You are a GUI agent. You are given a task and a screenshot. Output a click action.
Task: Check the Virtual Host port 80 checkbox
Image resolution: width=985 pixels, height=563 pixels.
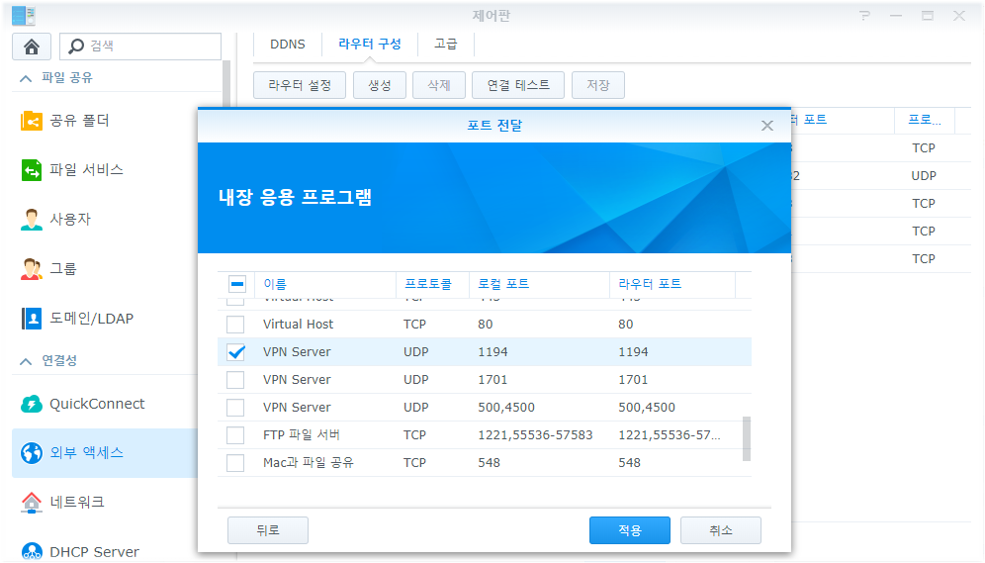(236, 324)
